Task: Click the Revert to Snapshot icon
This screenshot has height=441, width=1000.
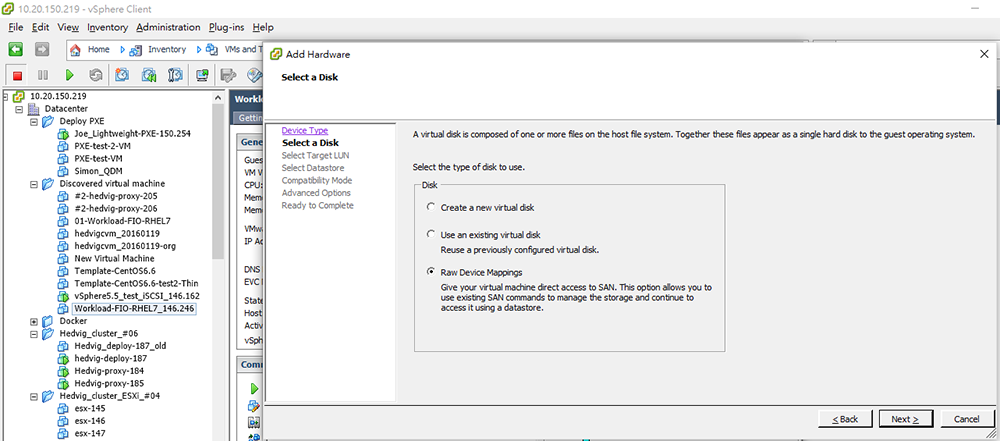Action: pyautogui.click(x=149, y=75)
